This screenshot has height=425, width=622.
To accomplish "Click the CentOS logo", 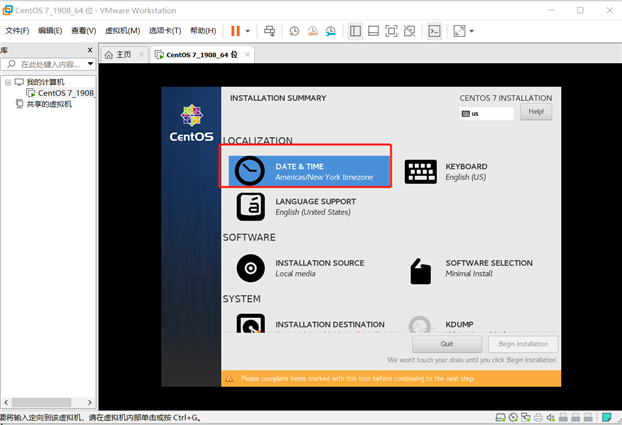I will click(192, 123).
